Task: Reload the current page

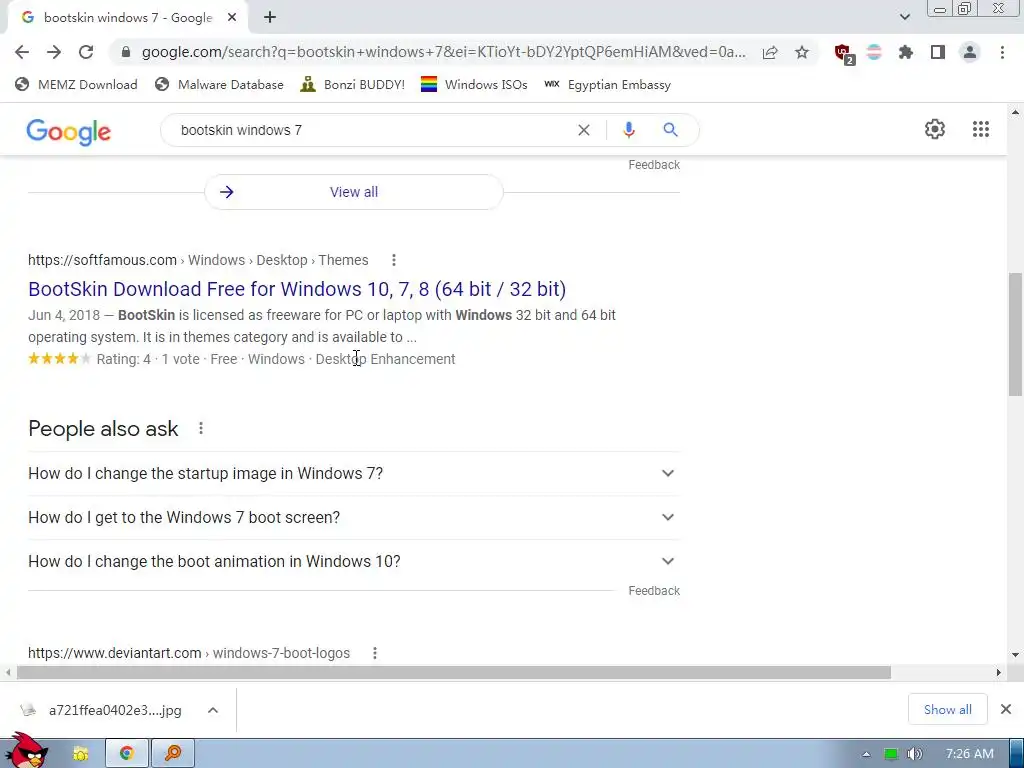Action: click(x=86, y=52)
